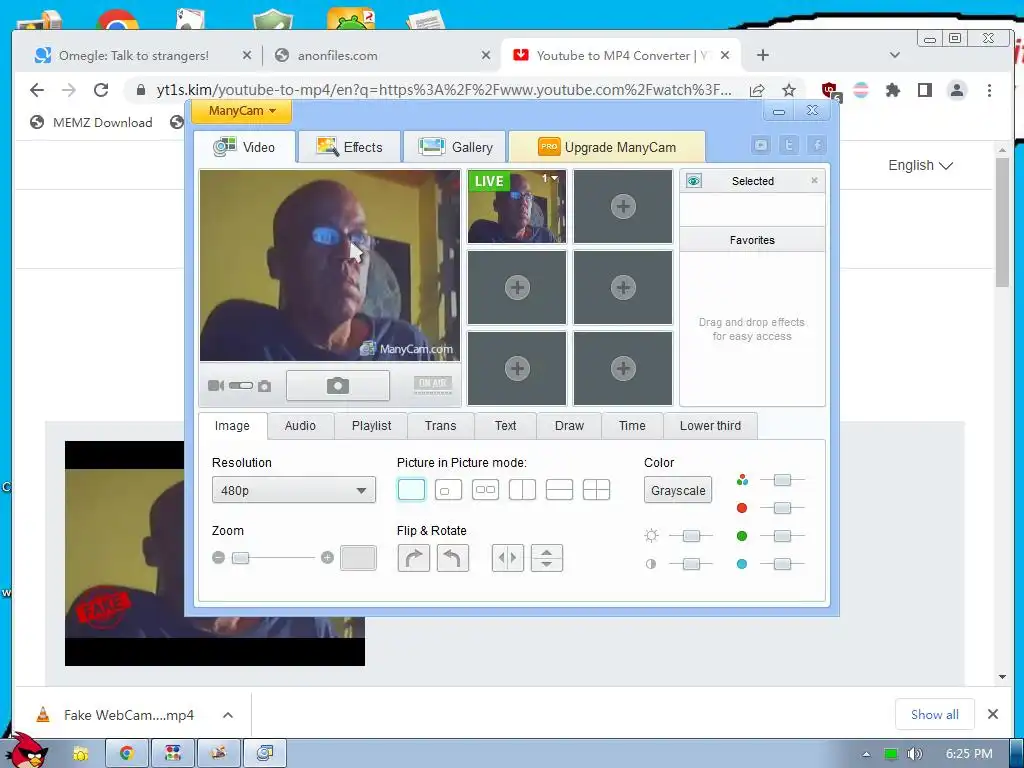Open a new Chrome tab
The image size is (1024, 768).
tap(762, 56)
